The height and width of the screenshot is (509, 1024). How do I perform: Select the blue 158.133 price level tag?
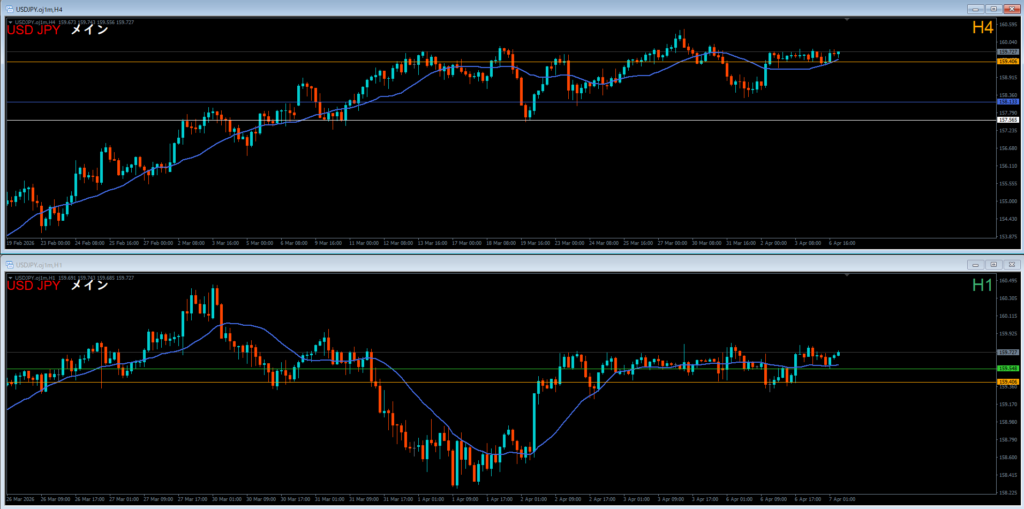point(1007,102)
